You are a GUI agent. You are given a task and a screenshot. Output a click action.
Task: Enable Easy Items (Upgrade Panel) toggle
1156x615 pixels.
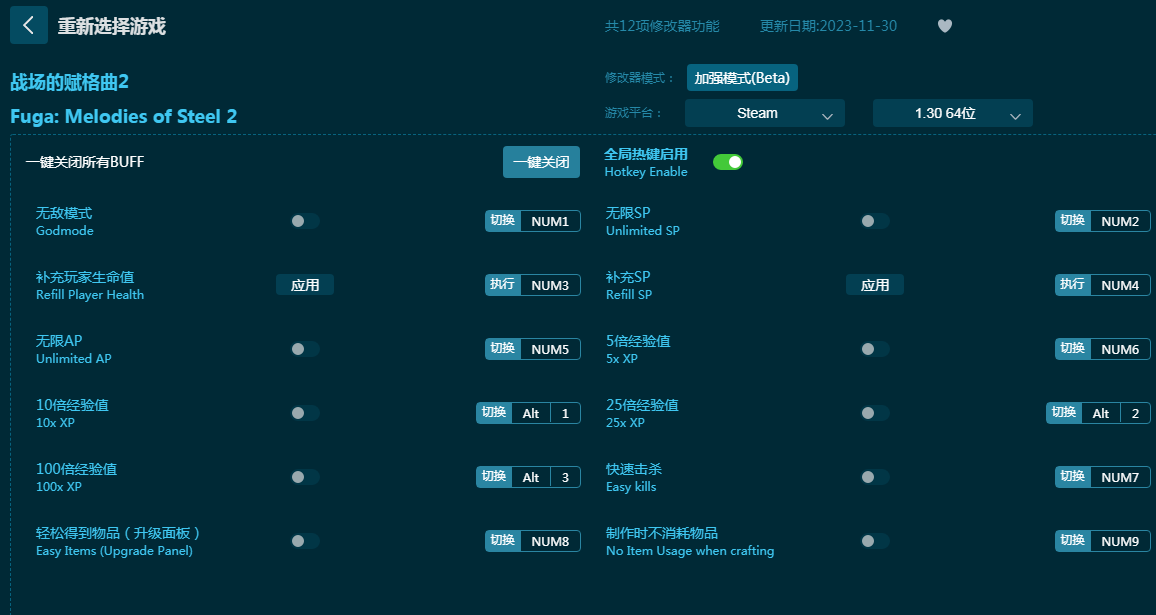(x=304, y=541)
